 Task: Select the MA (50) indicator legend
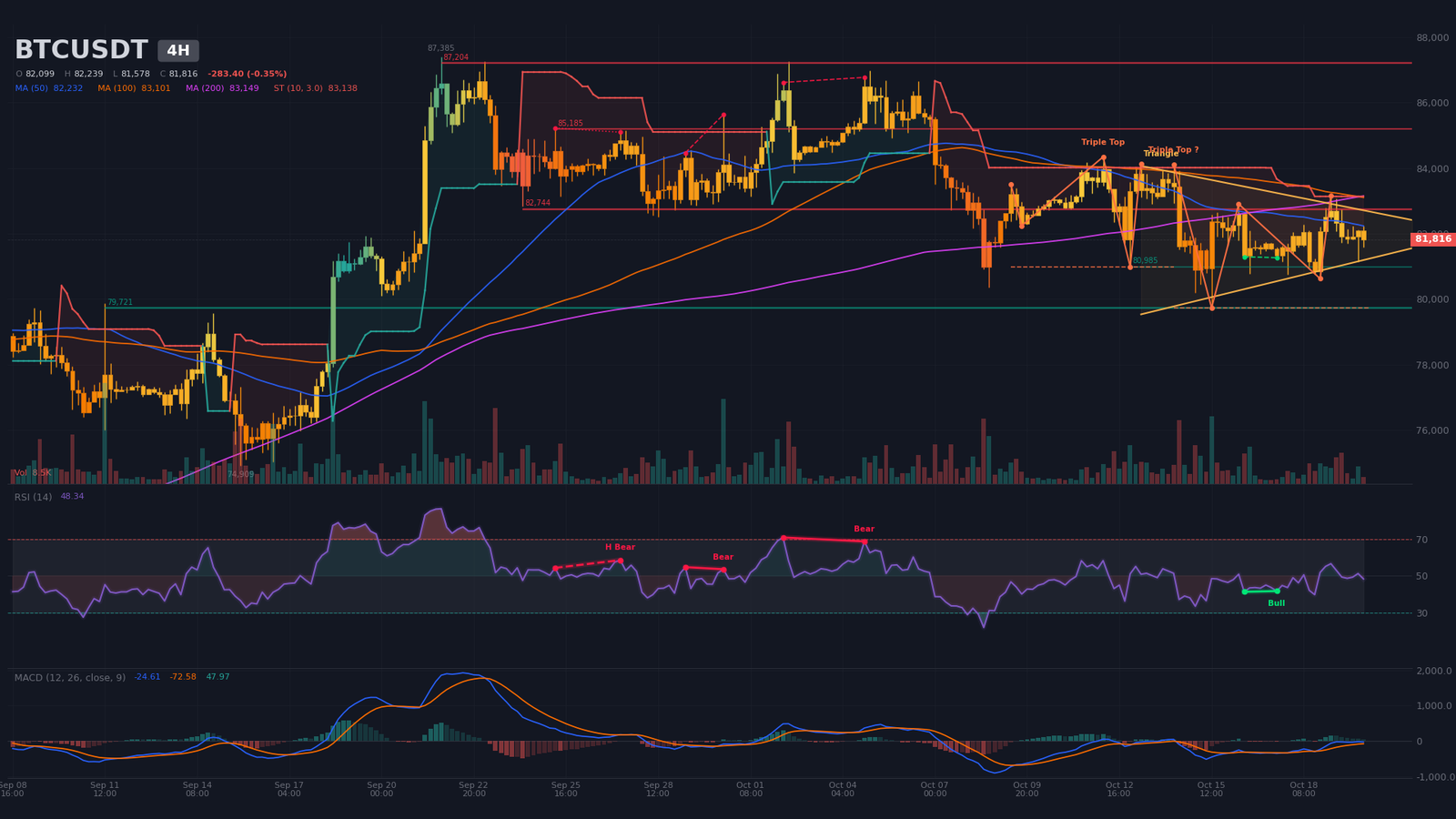pos(49,88)
